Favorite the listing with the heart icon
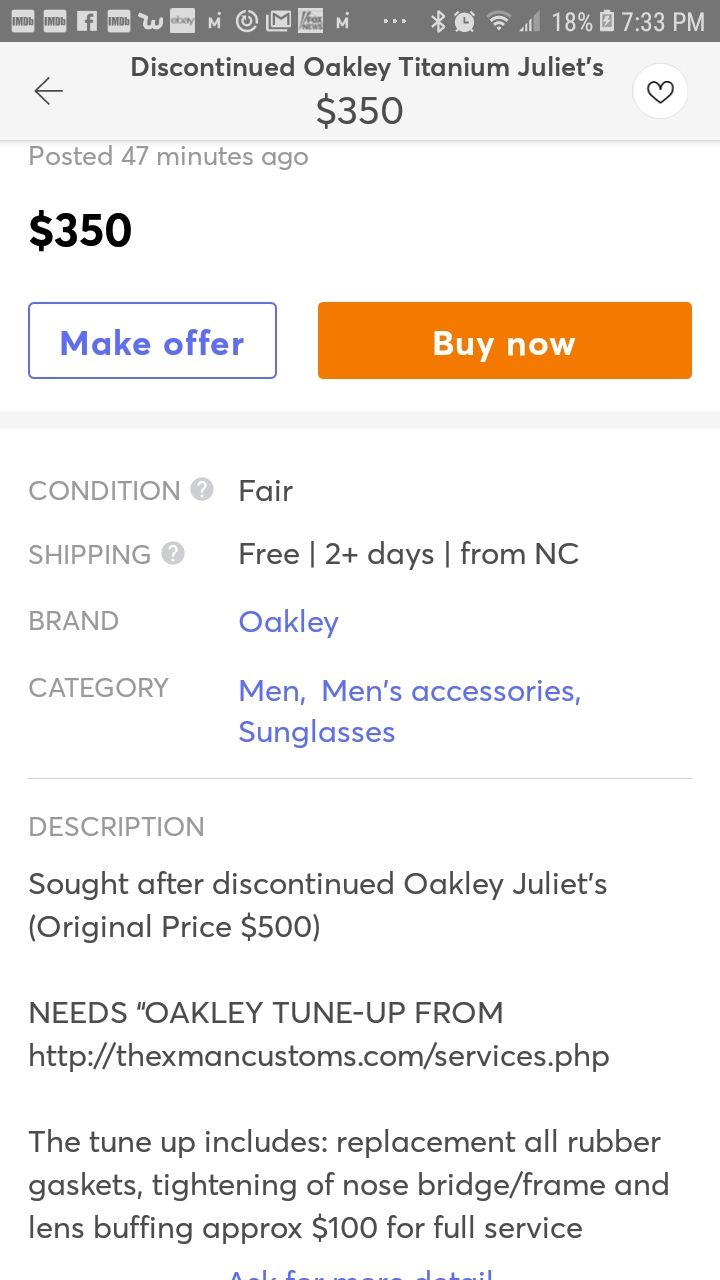This screenshot has width=720, height=1280. pyautogui.click(x=660, y=90)
